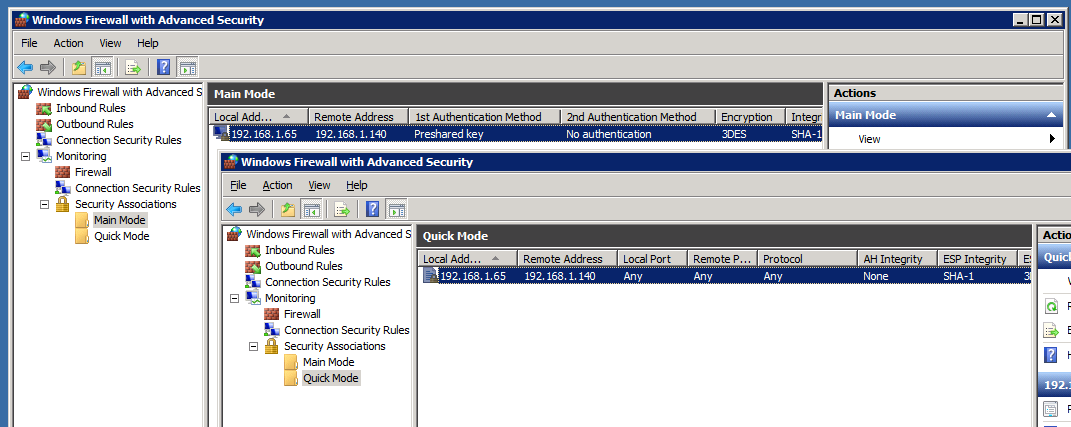
Task: Click Forward arrow in back window toolbar
Action: pyautogui.click(x=48, y=67)
